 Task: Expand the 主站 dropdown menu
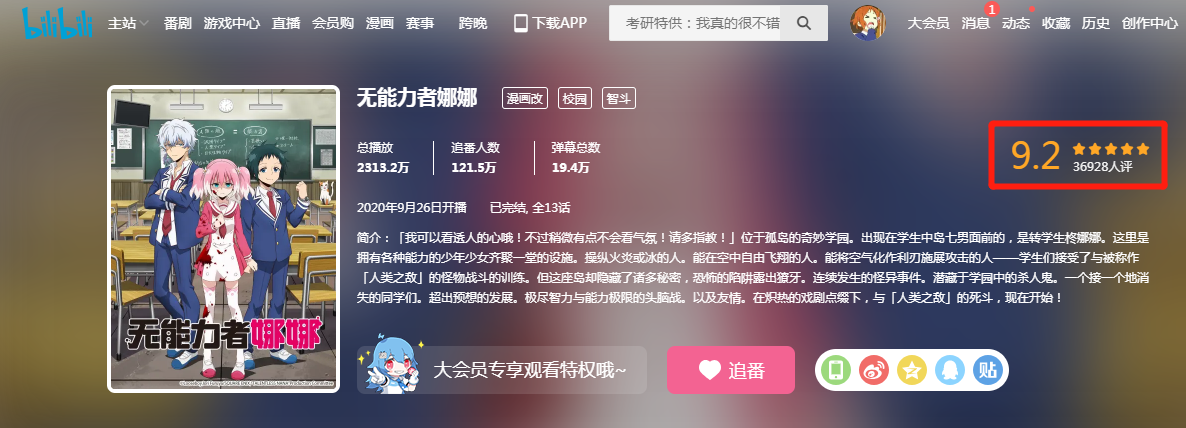click(x=128, y=23)
